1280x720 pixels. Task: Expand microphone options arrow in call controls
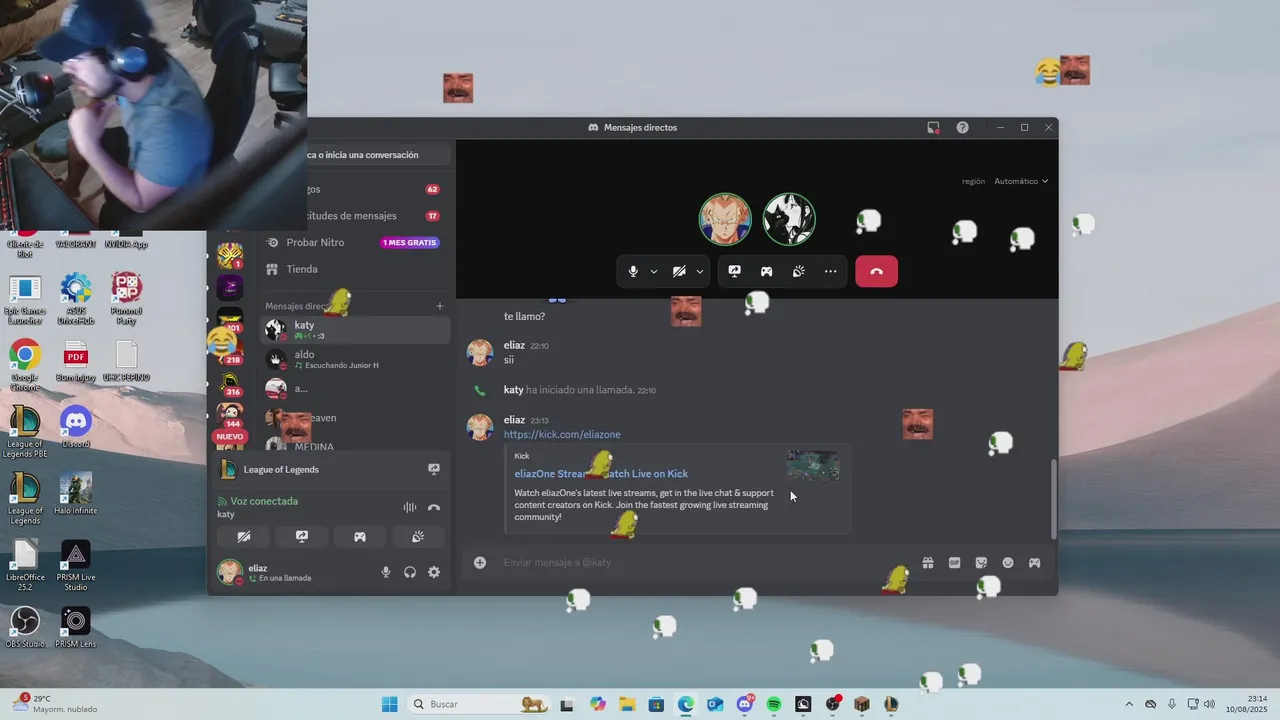click(x=654, y=271)
